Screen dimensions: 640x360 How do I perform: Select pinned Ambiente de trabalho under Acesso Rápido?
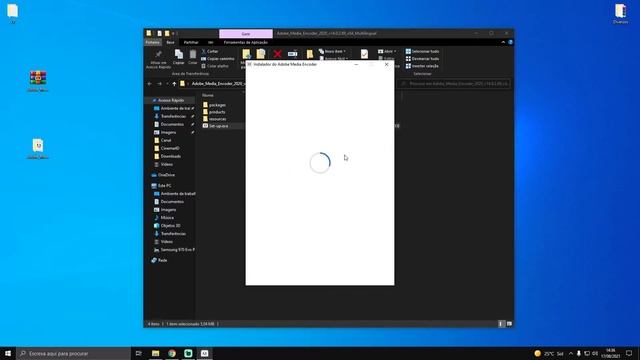pos(174,108)
